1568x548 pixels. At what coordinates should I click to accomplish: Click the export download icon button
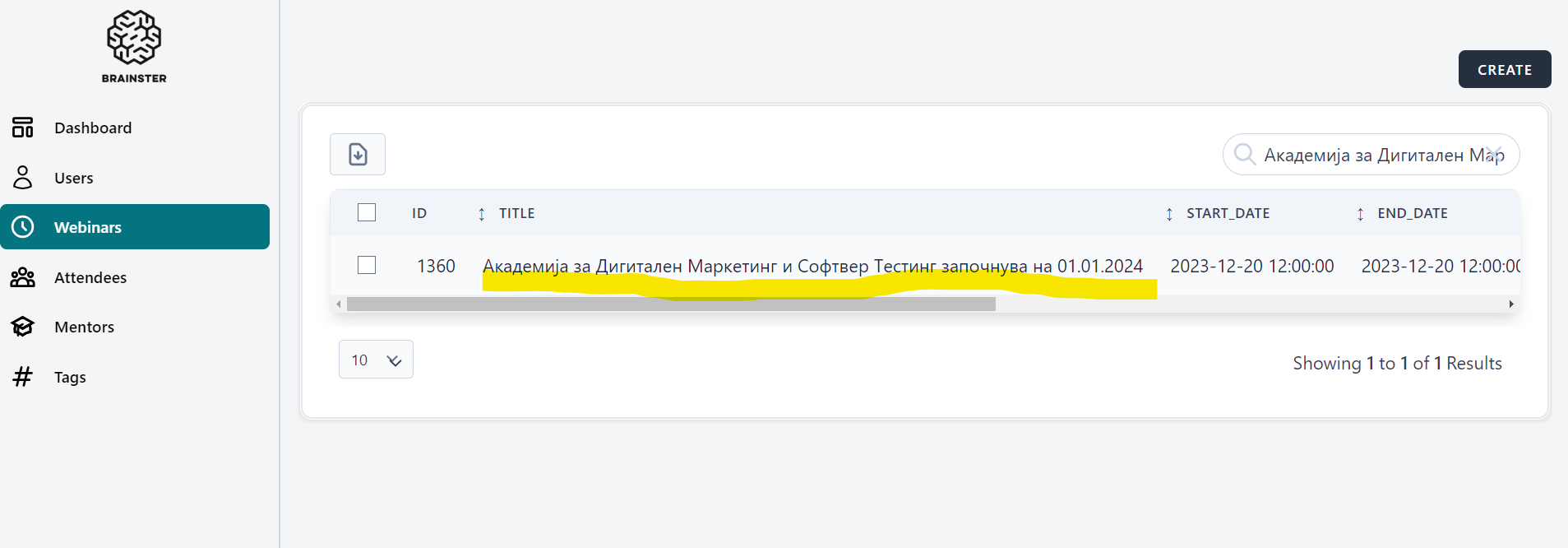coord(358,155)
